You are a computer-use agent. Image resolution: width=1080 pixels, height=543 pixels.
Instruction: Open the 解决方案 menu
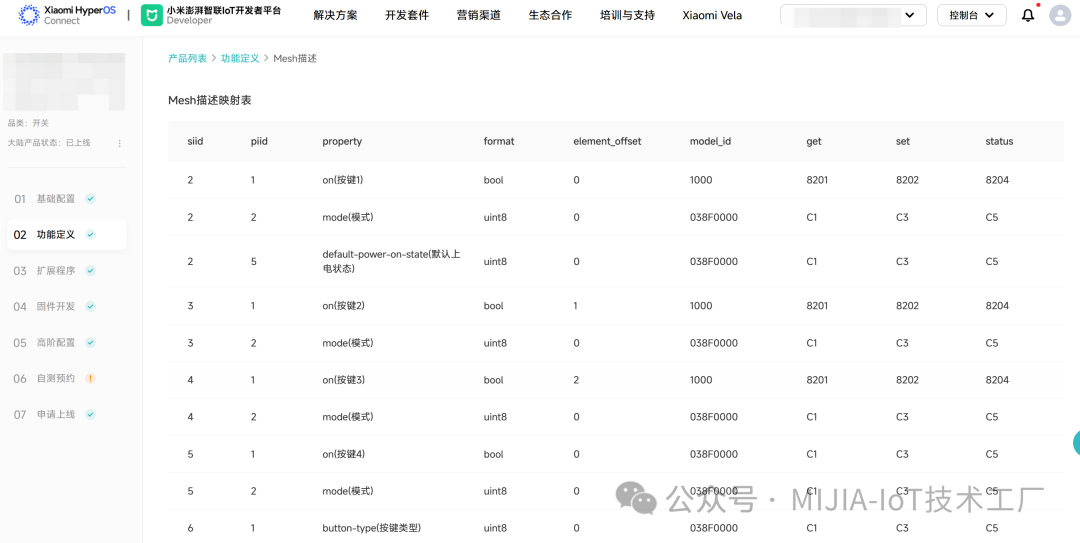coord(335,15)
